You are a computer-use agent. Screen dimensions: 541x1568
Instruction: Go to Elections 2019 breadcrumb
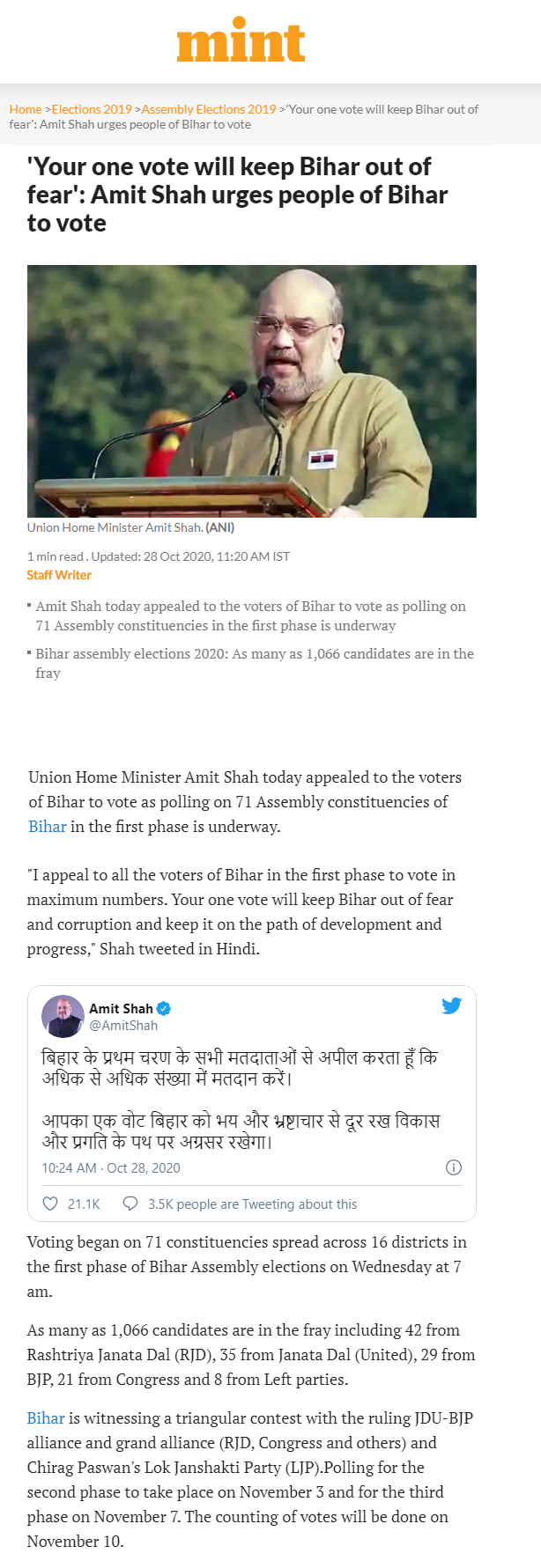pos(92,109)
